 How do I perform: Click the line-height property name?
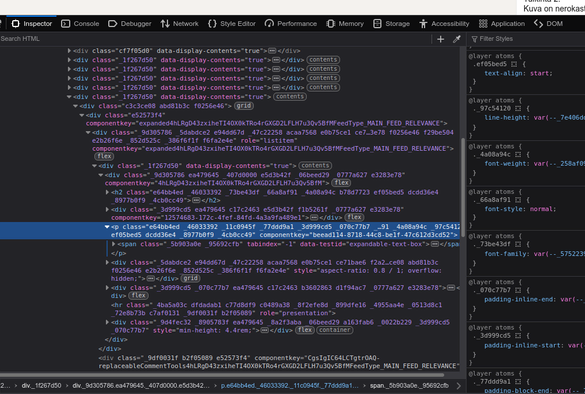(507, 118)
